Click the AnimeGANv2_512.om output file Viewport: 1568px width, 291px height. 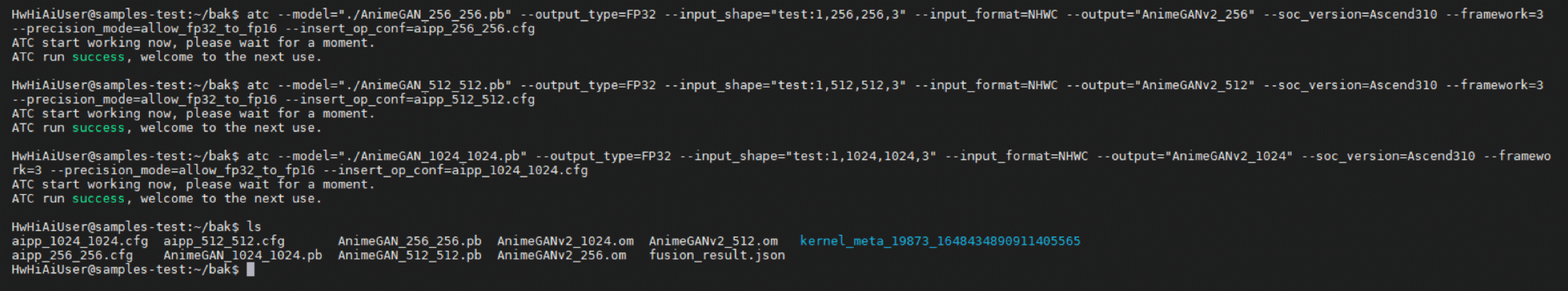point(713,241)
